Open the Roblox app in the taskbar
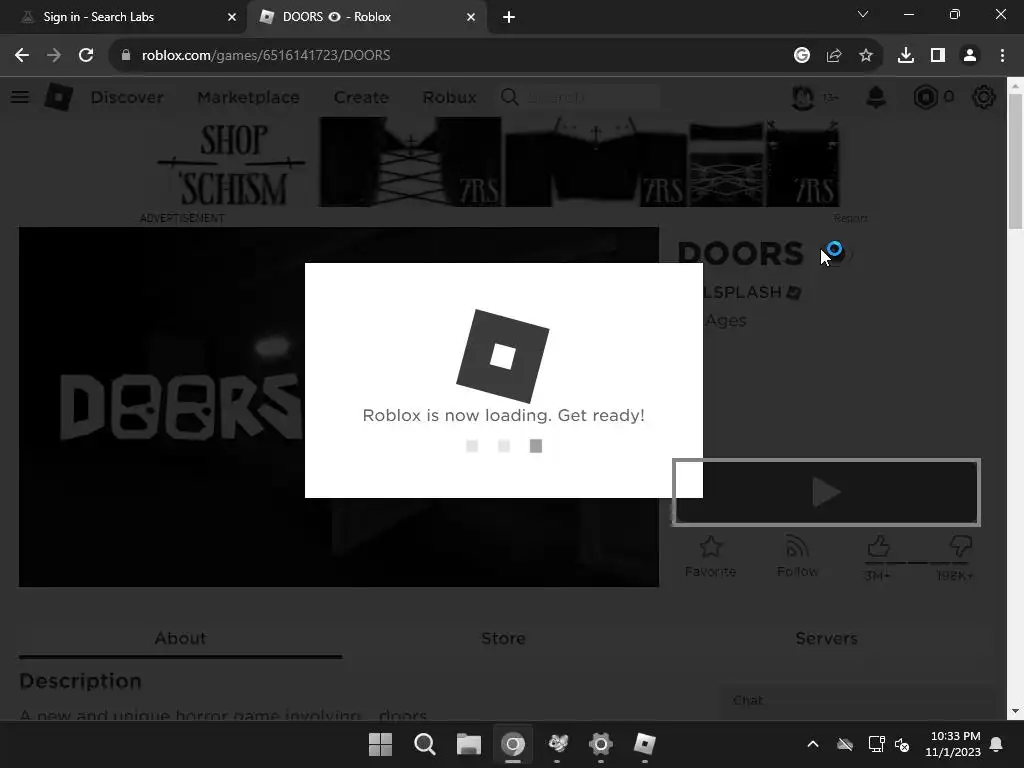The width and height of the screenshot is (1024, 768). (x=645, y=744)
